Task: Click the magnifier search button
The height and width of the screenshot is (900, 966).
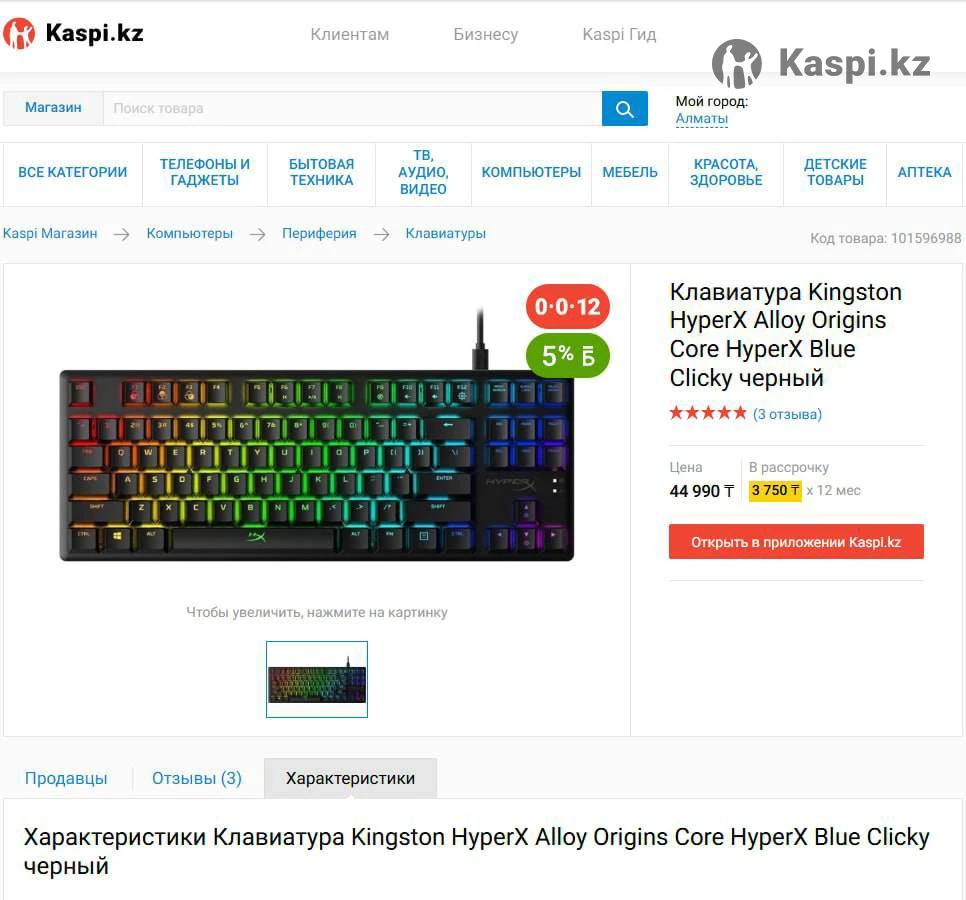Action: pyautogui.click(x=624, y=108)
